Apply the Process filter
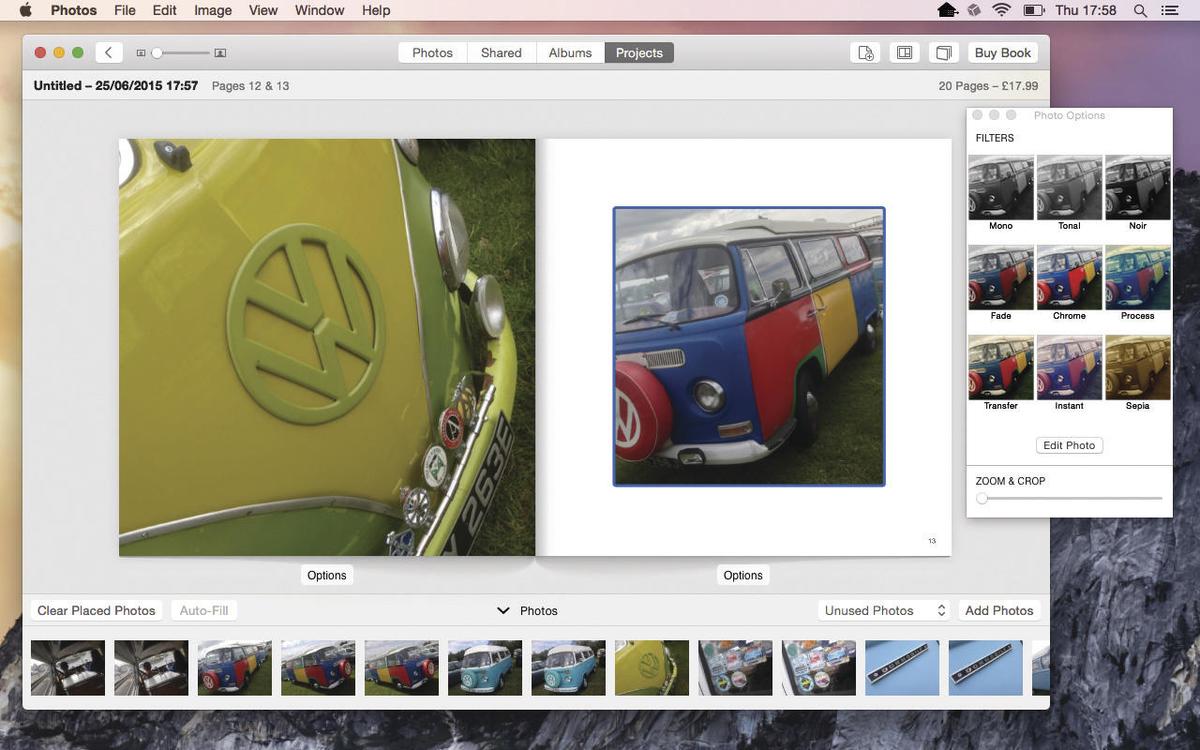 click(x=1137, y=277)
